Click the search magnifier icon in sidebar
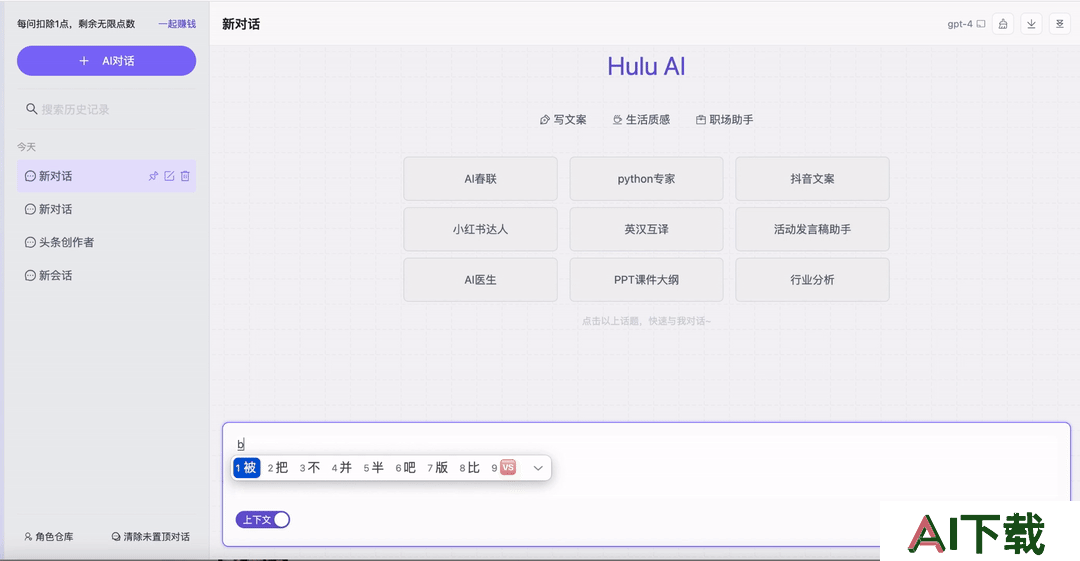 click(x=32, y=109)
